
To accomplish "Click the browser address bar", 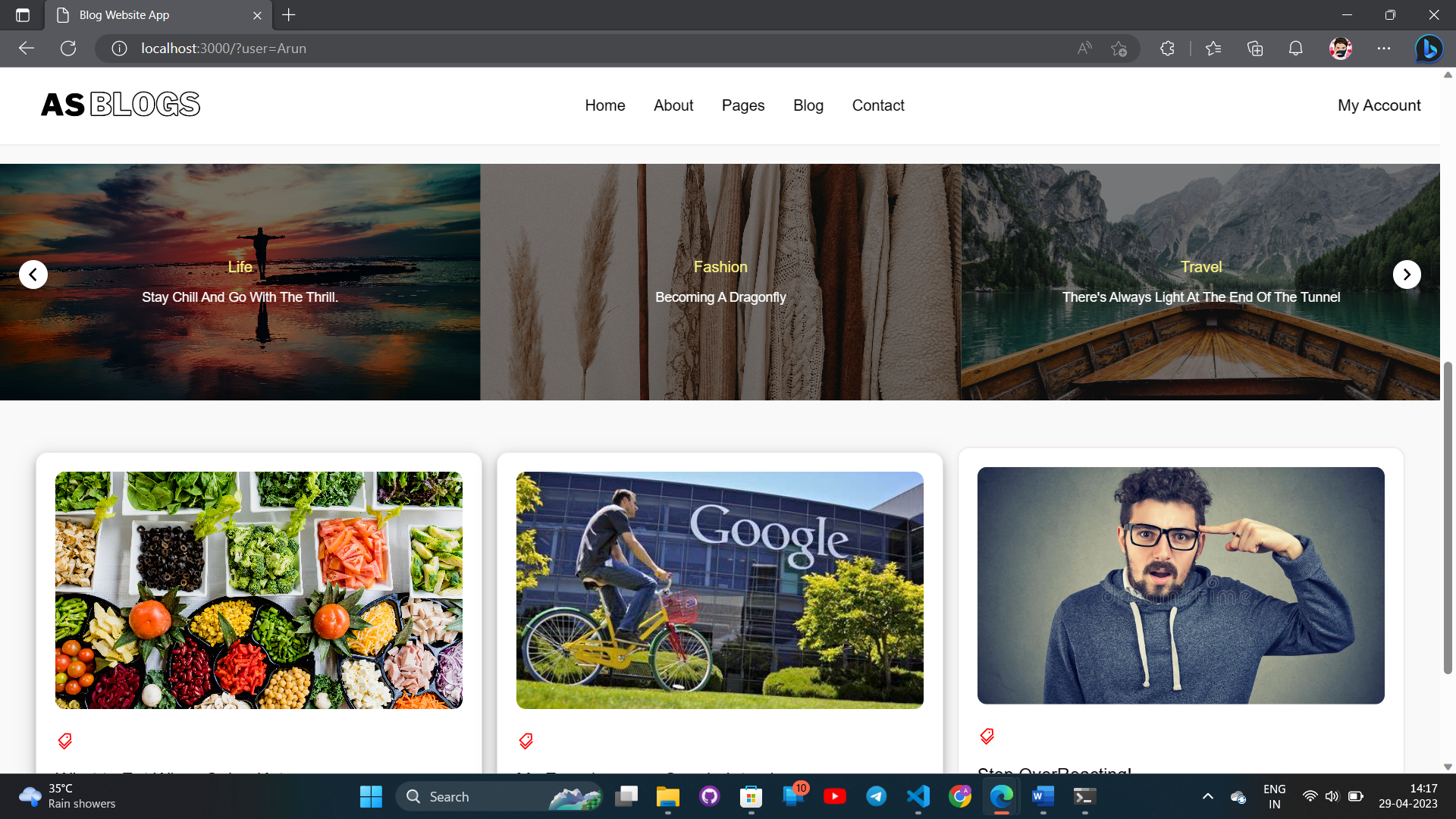I will [x=531, y=49].
